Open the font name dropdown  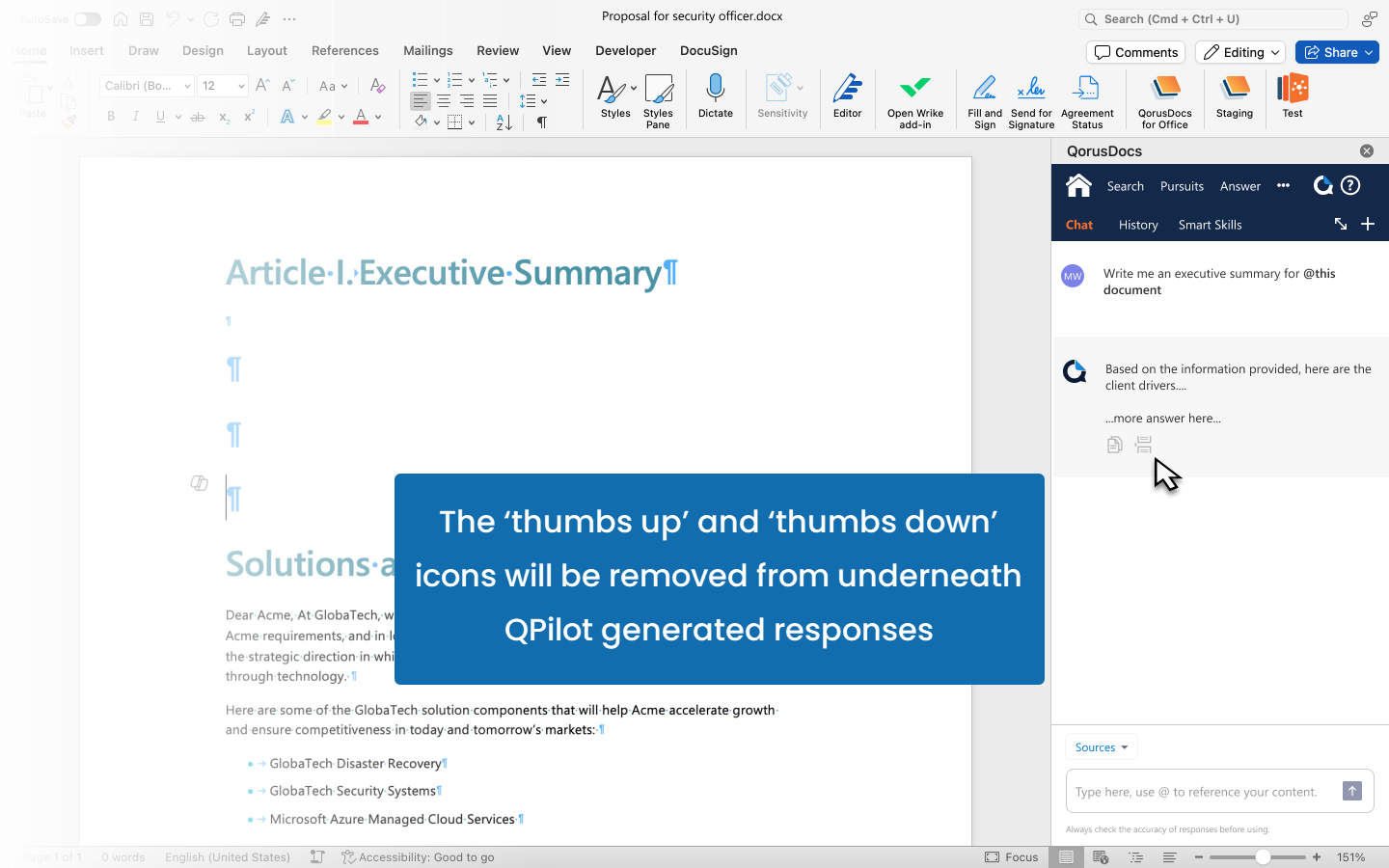click(187, 86)
